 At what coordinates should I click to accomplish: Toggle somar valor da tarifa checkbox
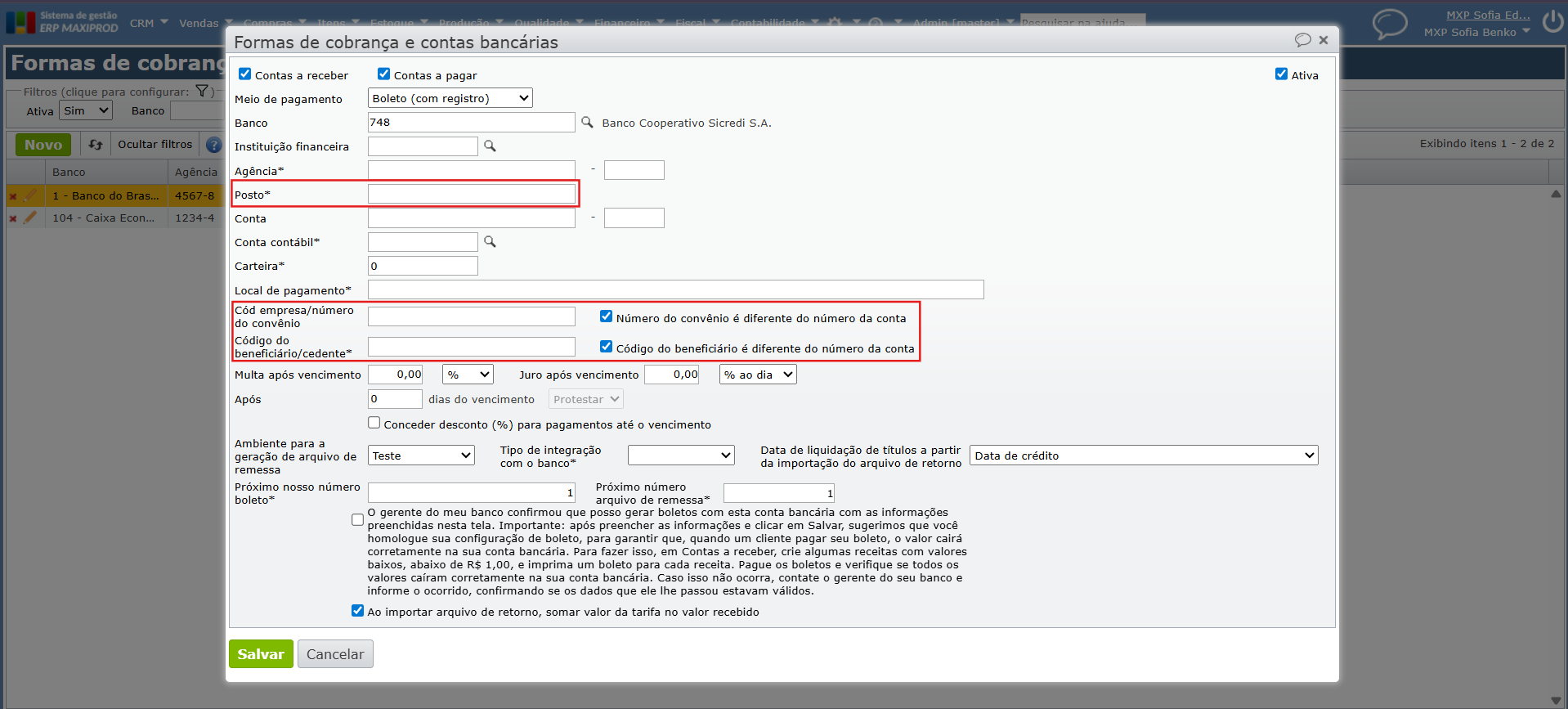357,611
